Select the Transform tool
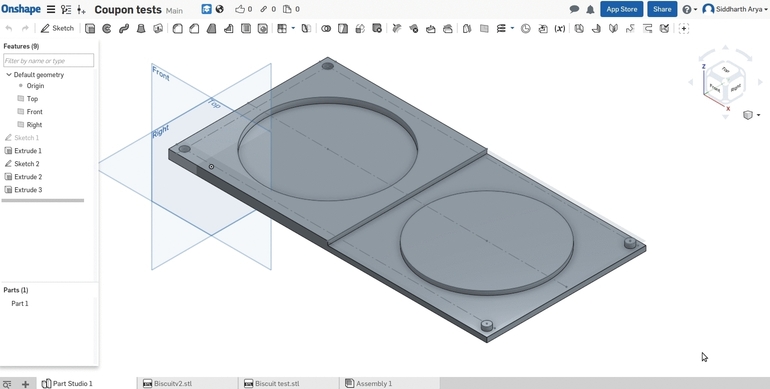This screenshot has height=389, width=770. (x=360, y=28)
